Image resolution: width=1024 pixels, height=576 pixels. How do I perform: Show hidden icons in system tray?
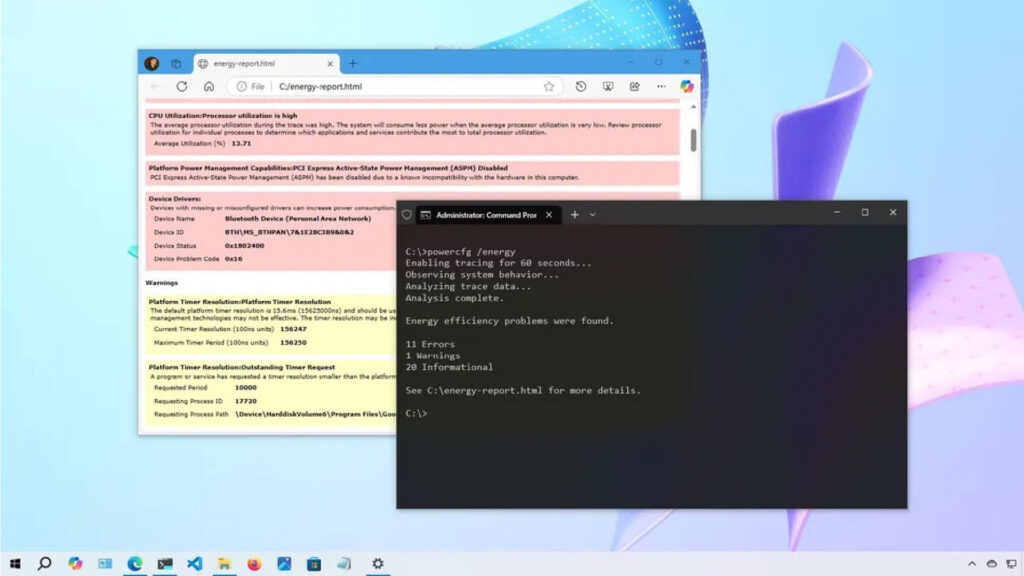pyautogui.click(x=971, y=564)
